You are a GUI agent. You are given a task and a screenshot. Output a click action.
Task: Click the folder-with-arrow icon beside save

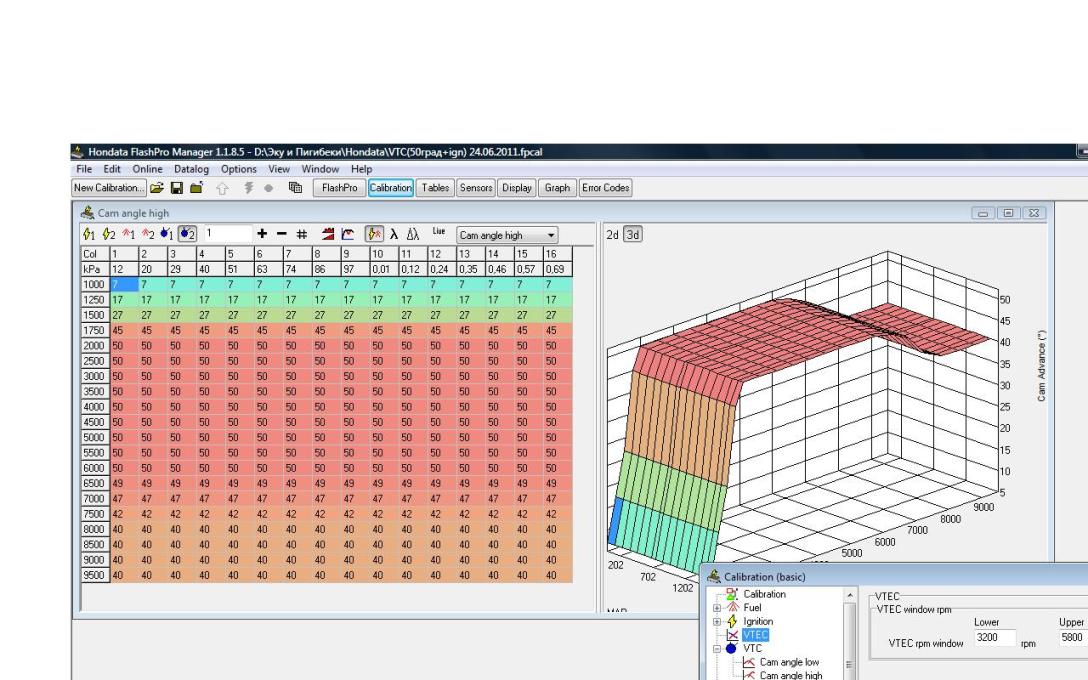[x=196, y=188]
